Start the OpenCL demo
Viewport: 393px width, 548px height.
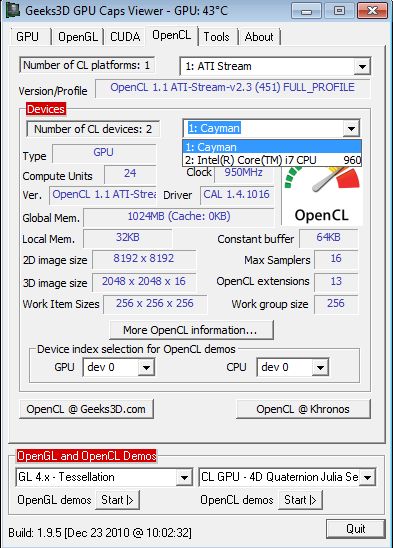click(x=300, y=500)
